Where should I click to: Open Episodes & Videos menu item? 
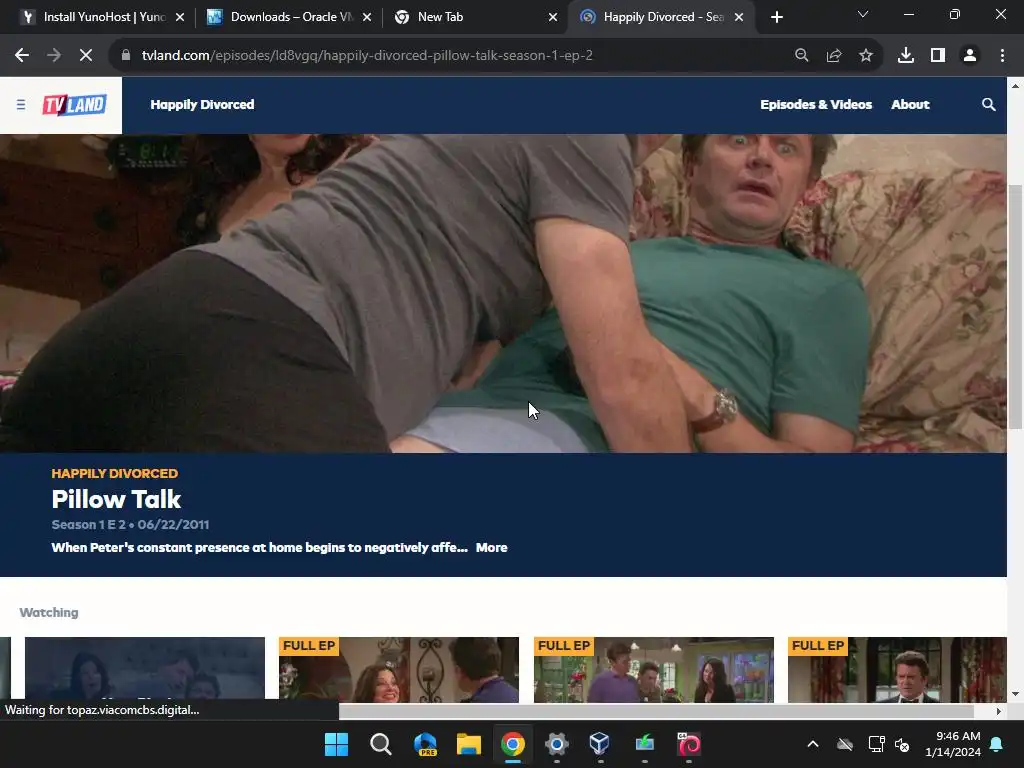click(816, 104)
